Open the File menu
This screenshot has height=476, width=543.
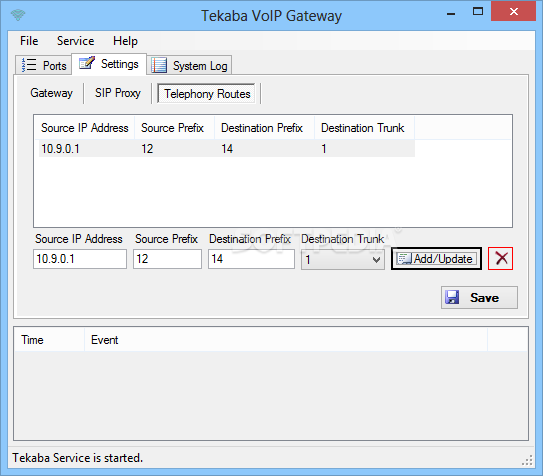(x=29, y=41)
